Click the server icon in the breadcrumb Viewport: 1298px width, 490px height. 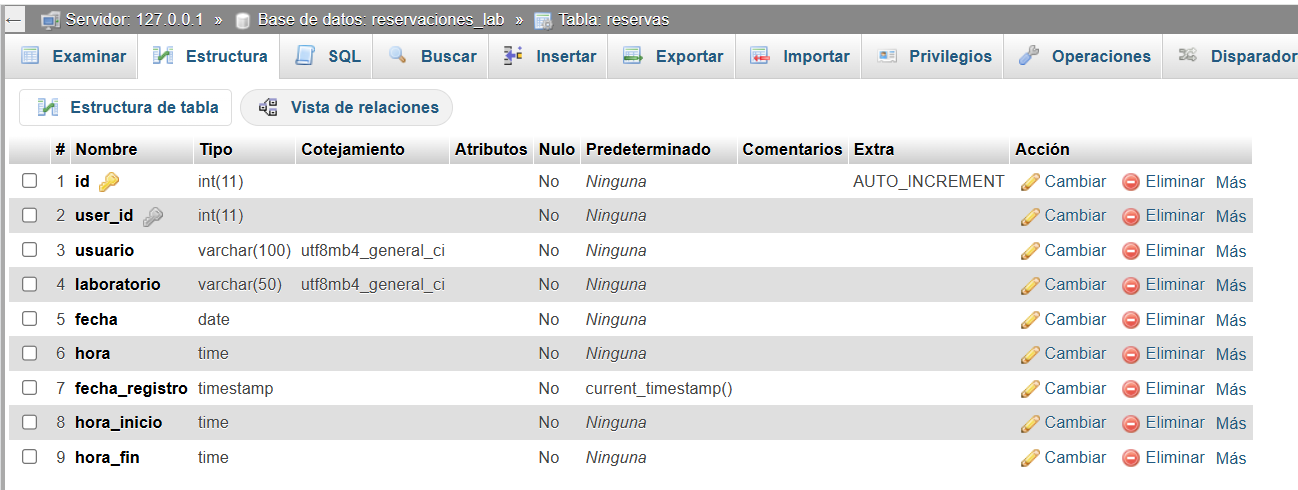tap(51, 20)
